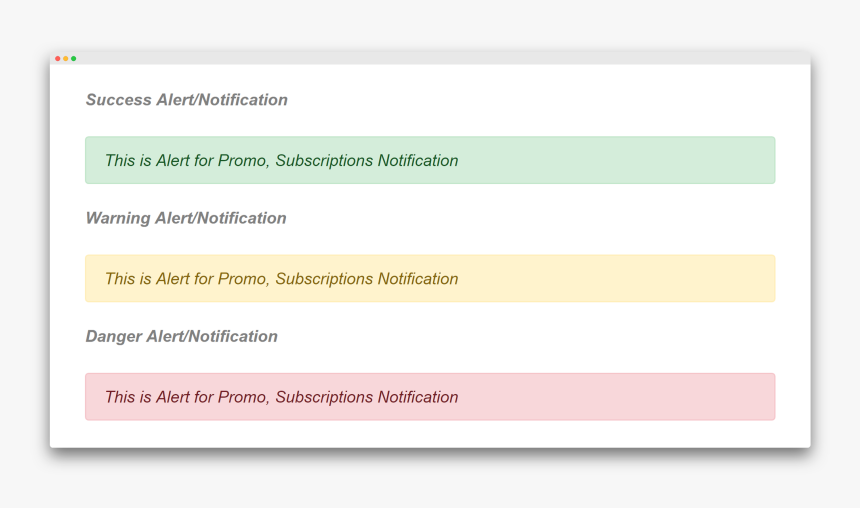Select the Warning Alert/Notification heading
860x508 pixels.
point(186,218)
